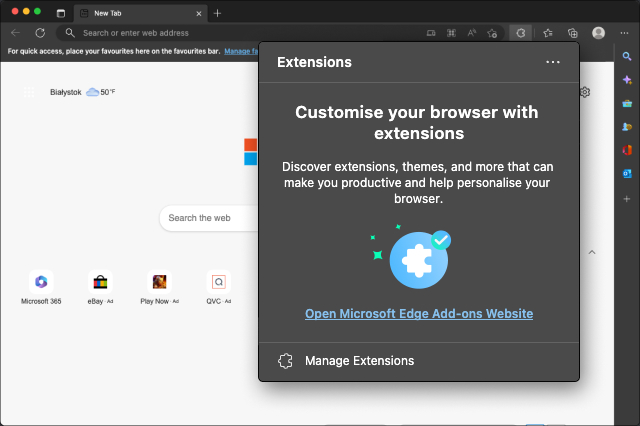Reload the page with the refresh icon
This screenshot has height=426, width=640.
click(x=40, y=32)
